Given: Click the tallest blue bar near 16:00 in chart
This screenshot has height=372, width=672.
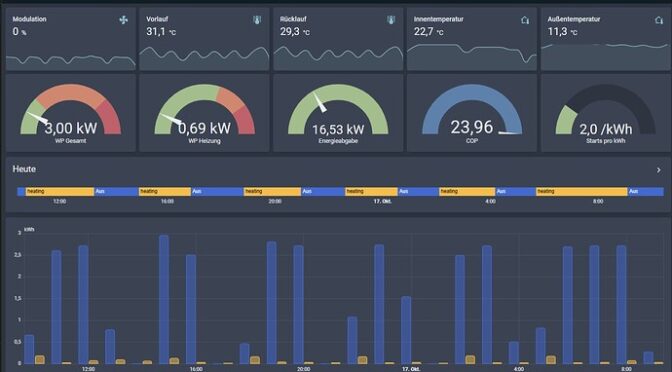Looking at the screenshot, I should [x=164, y=299].
